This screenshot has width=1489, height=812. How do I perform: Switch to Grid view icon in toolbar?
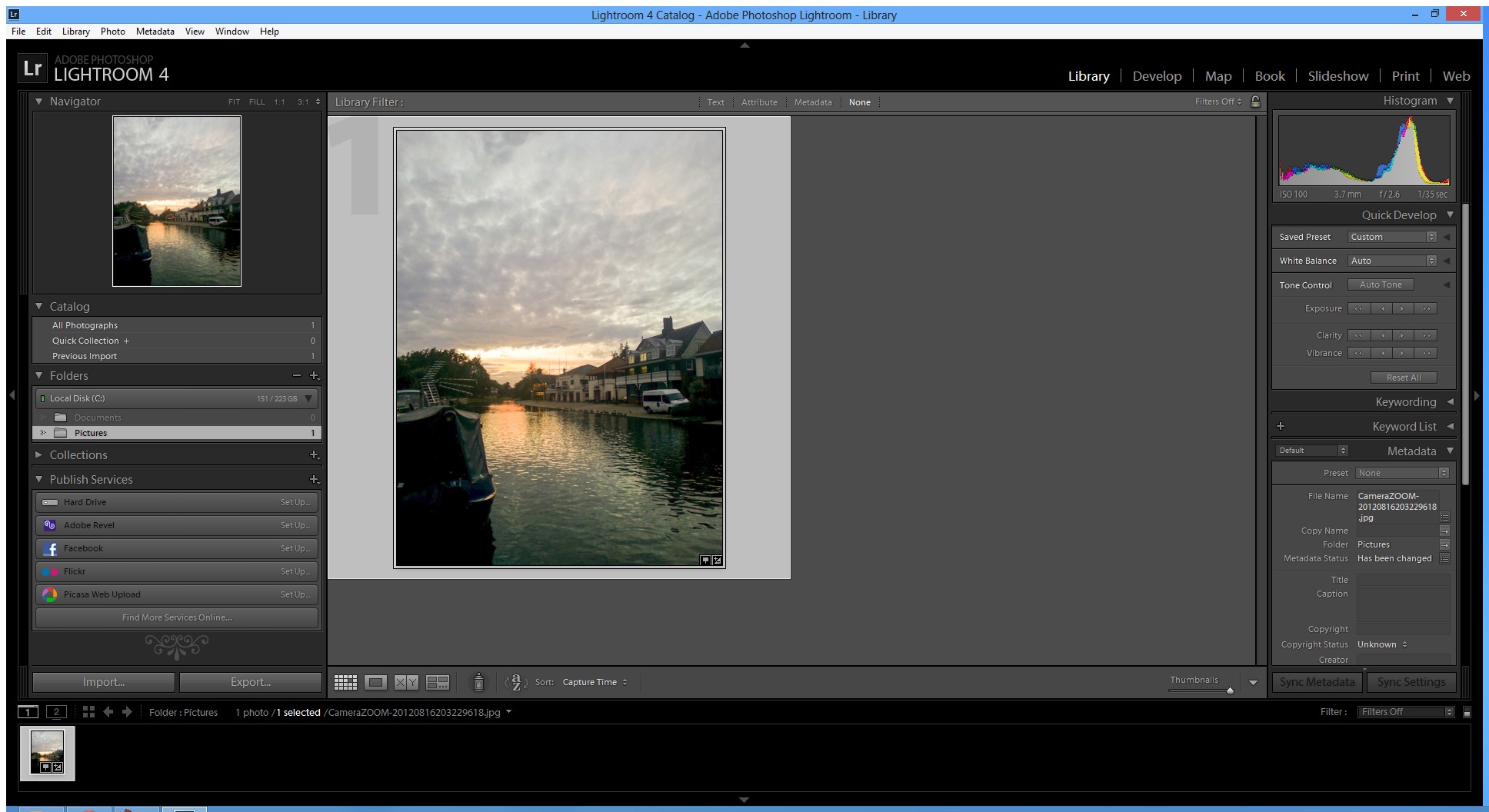pos(345,682)
